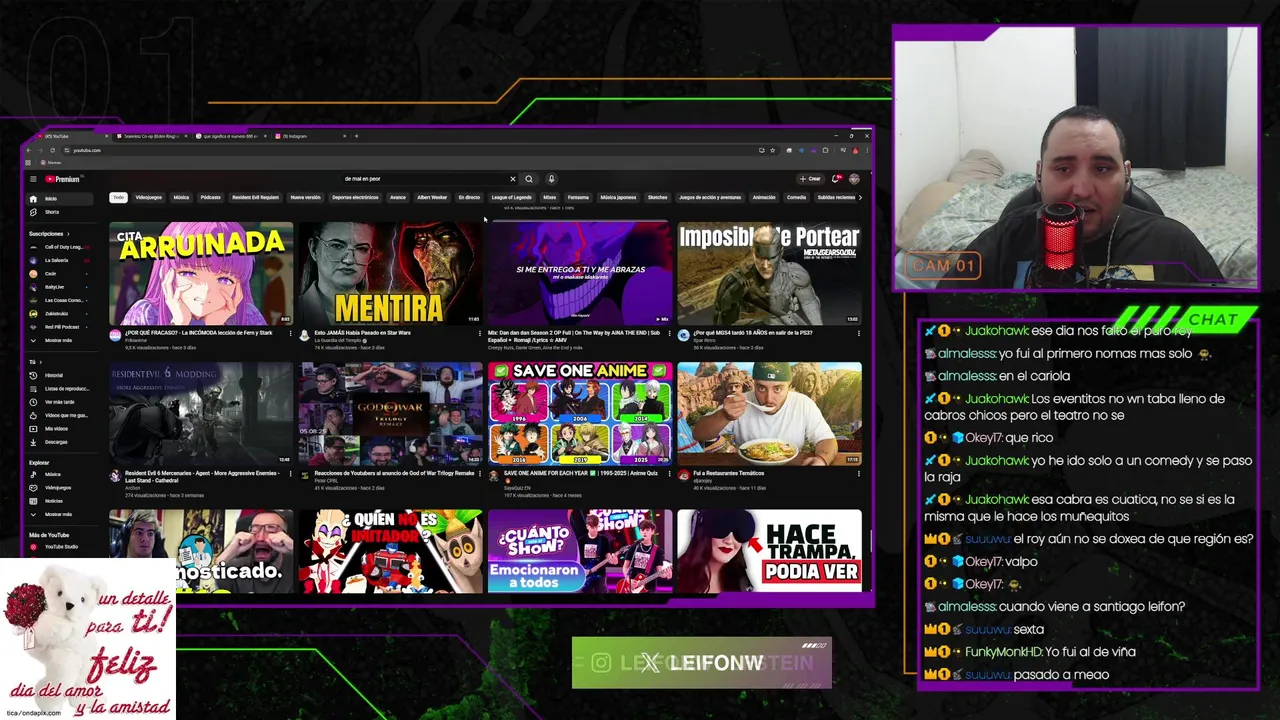
Task: Go back with the browser back arrow
Action: click(29, 150)
